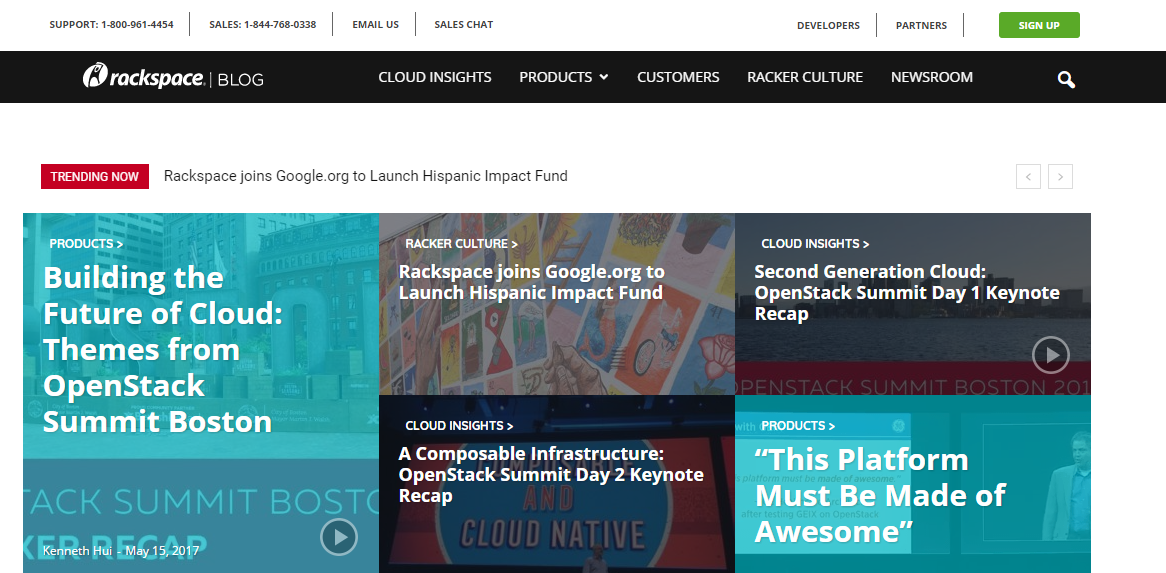Click the Rackspace Blog logo

(173, 77)
